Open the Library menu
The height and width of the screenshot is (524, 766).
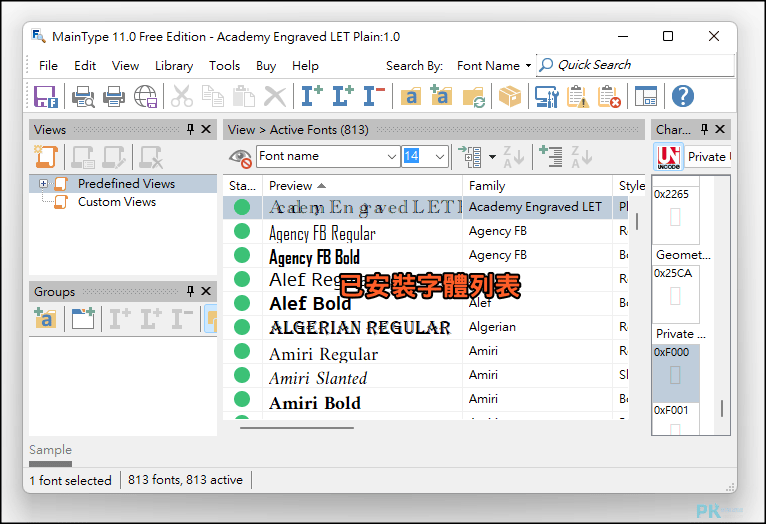coord(174,66)
